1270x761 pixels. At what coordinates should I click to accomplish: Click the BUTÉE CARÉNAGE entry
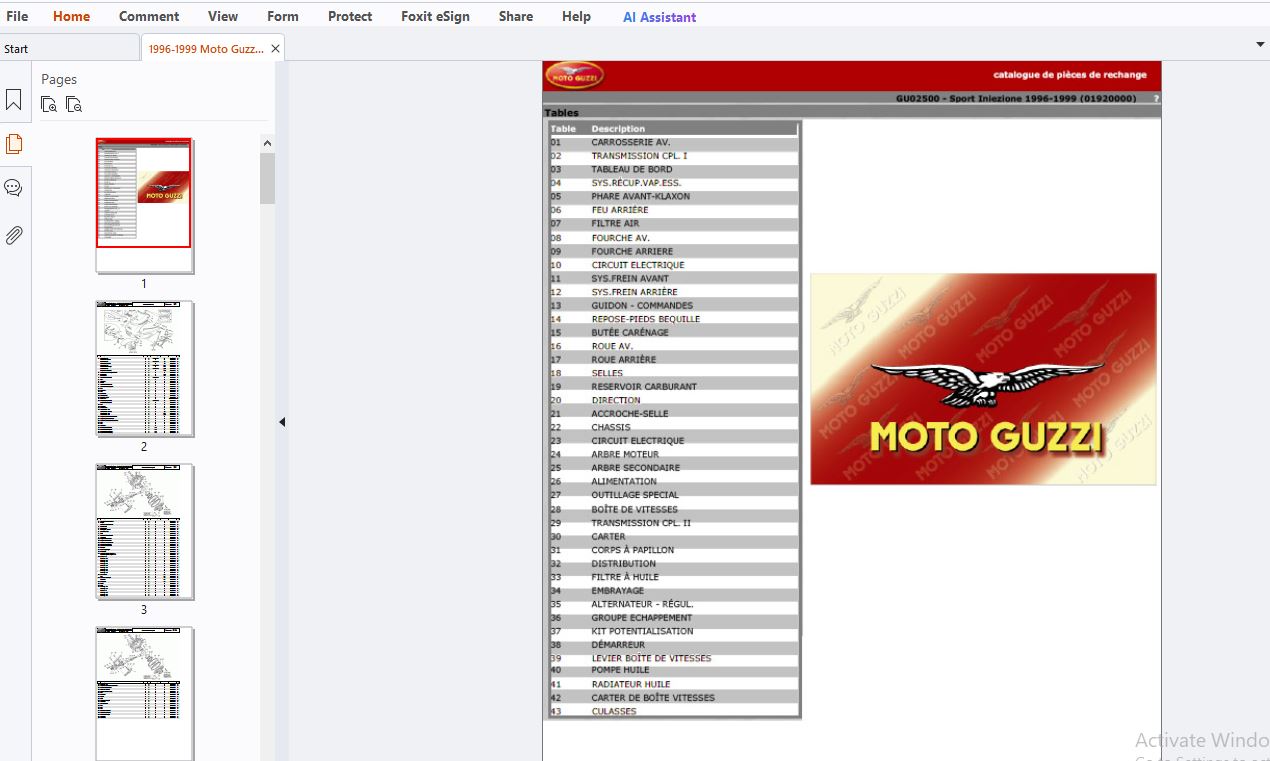(630, 333)
